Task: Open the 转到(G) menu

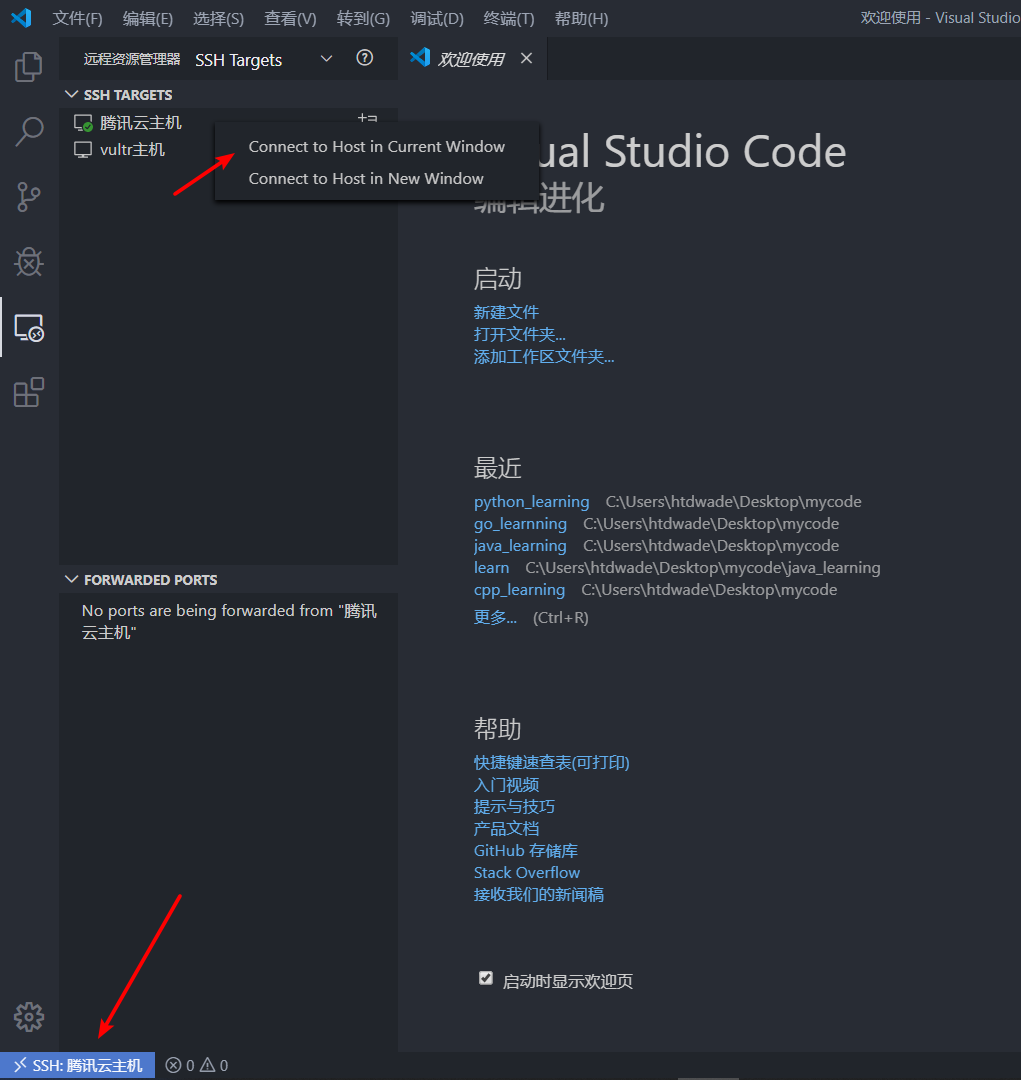Action: 363,19
